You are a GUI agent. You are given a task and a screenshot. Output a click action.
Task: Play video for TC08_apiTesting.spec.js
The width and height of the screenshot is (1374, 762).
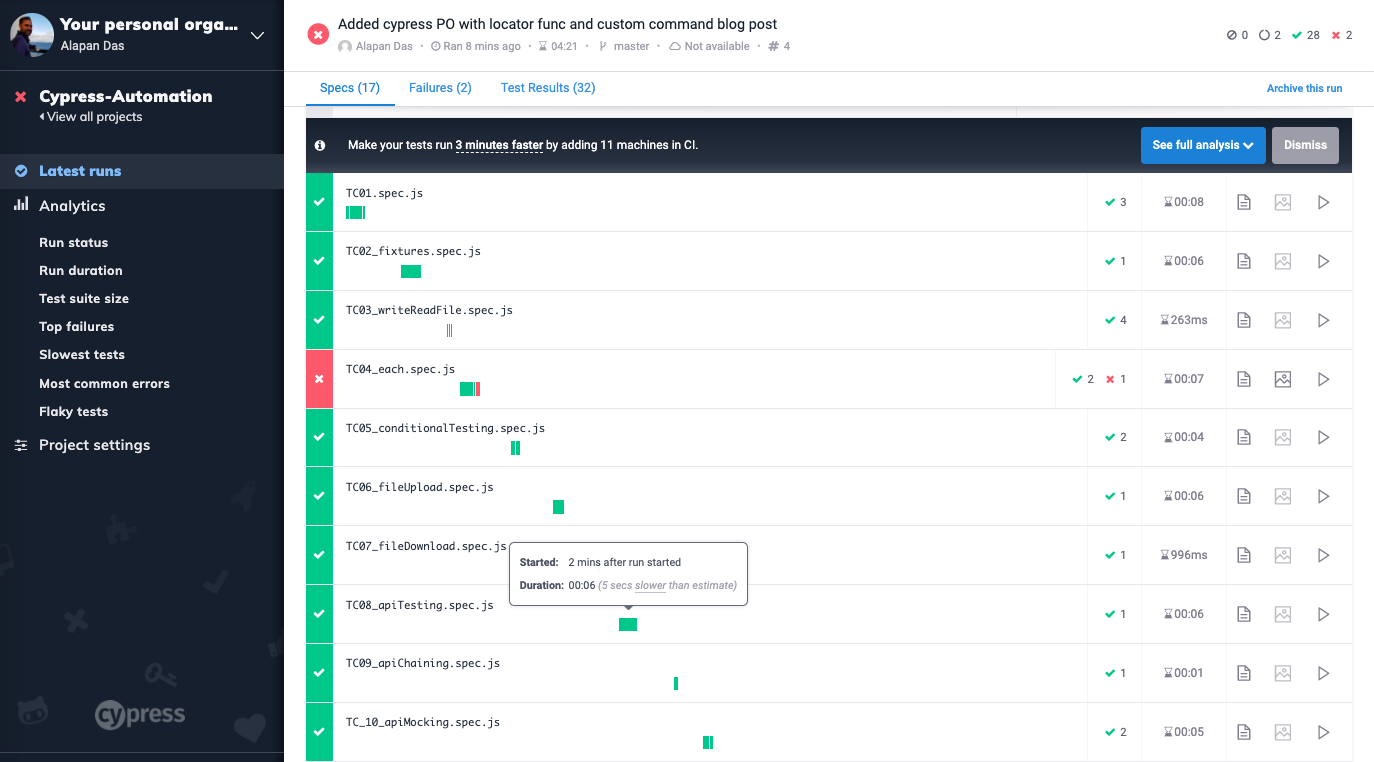point(1323,614)
